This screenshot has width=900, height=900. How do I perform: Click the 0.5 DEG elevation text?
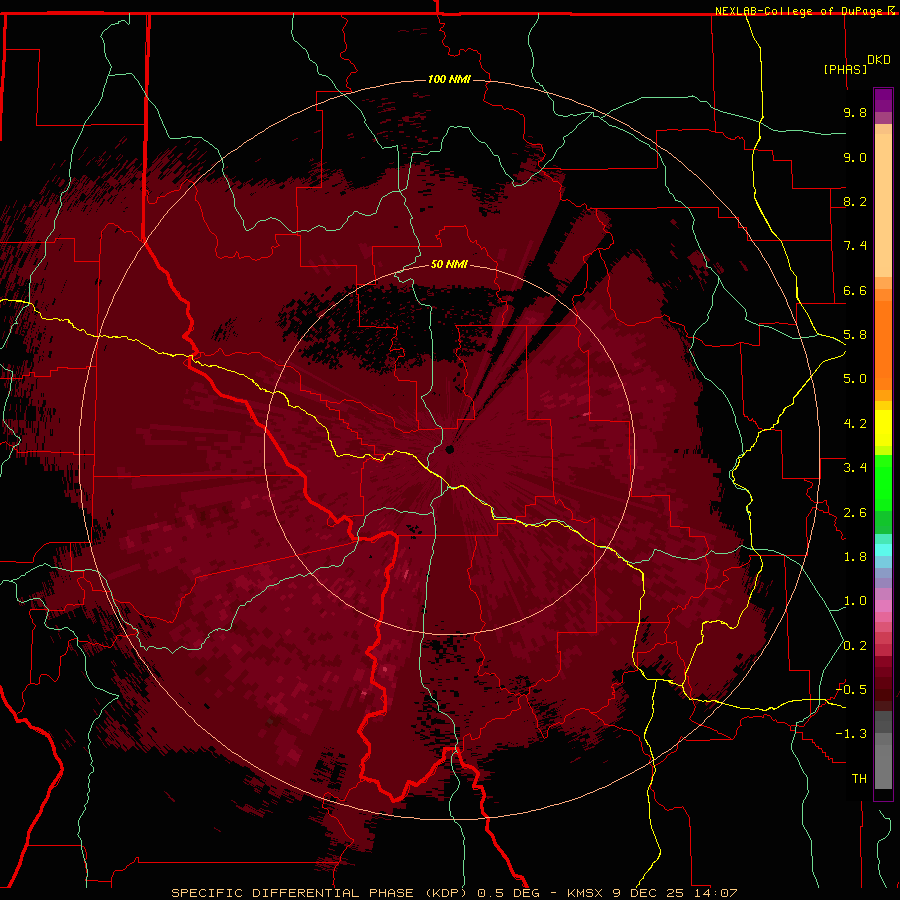point(509,893)
